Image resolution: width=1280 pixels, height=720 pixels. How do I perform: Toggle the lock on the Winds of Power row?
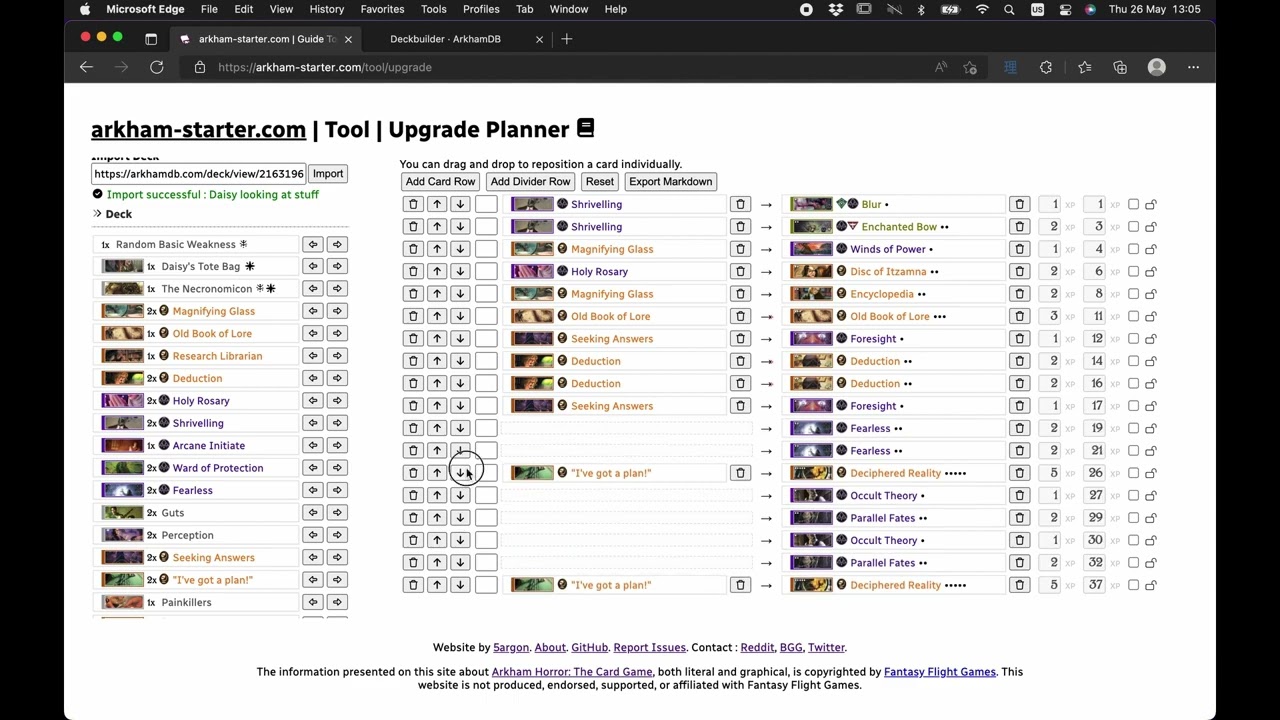[1151, 249]
